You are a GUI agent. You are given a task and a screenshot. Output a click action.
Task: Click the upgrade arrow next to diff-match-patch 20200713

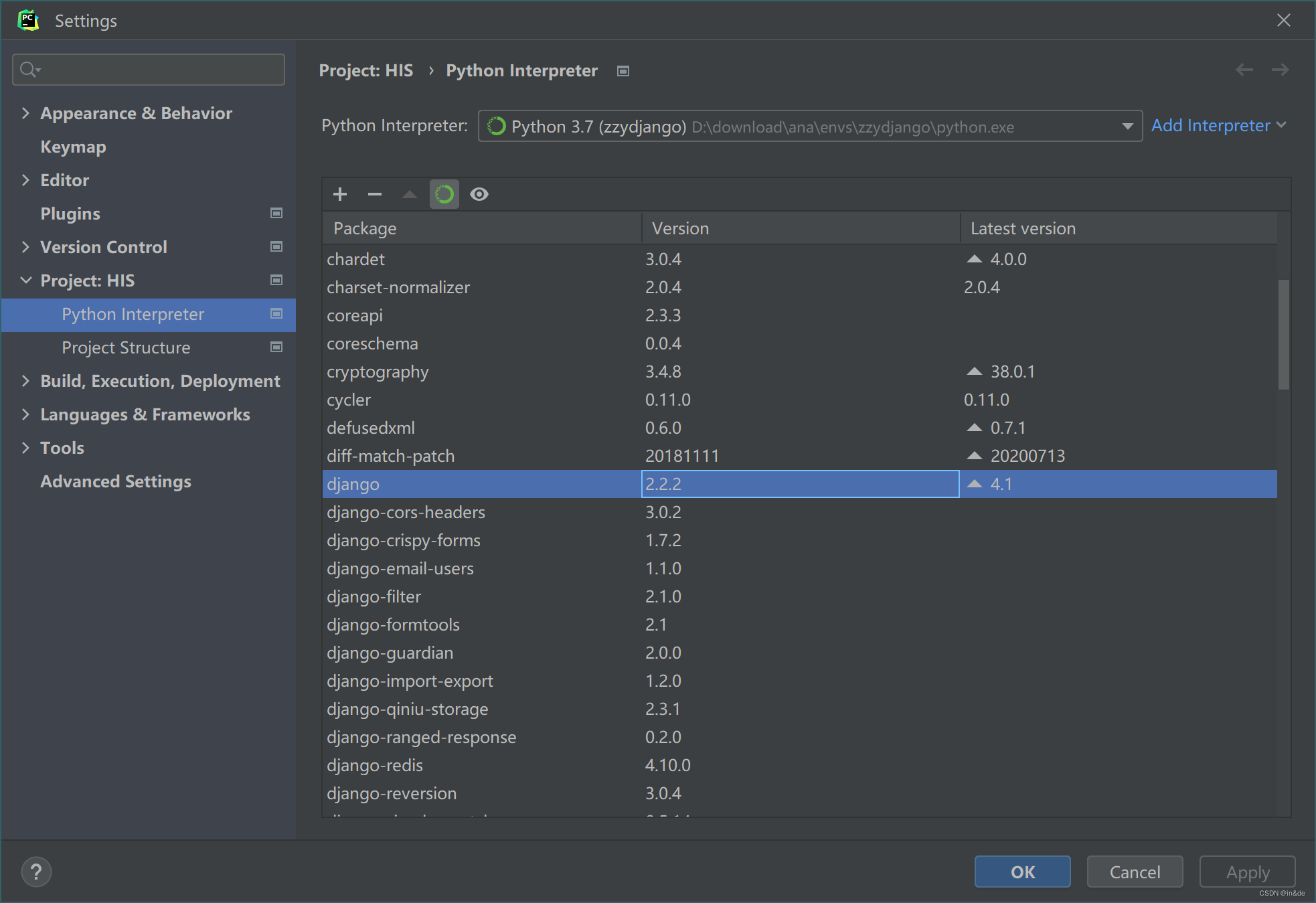(975, 456)
